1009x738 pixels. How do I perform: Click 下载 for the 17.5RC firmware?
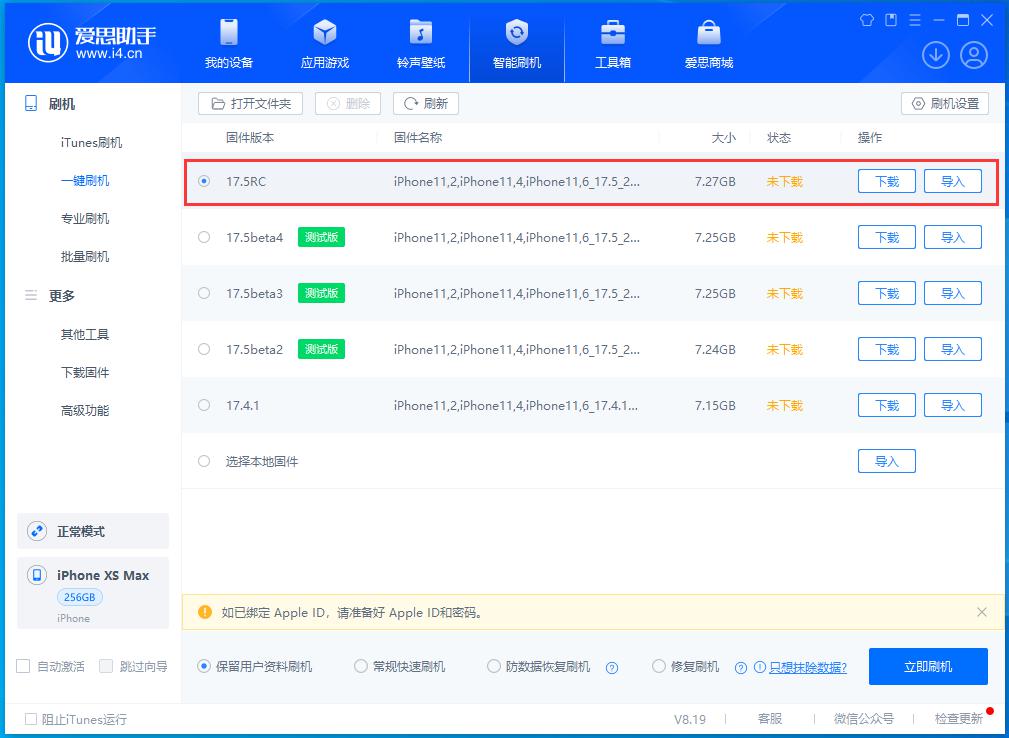tap(886, 181)
